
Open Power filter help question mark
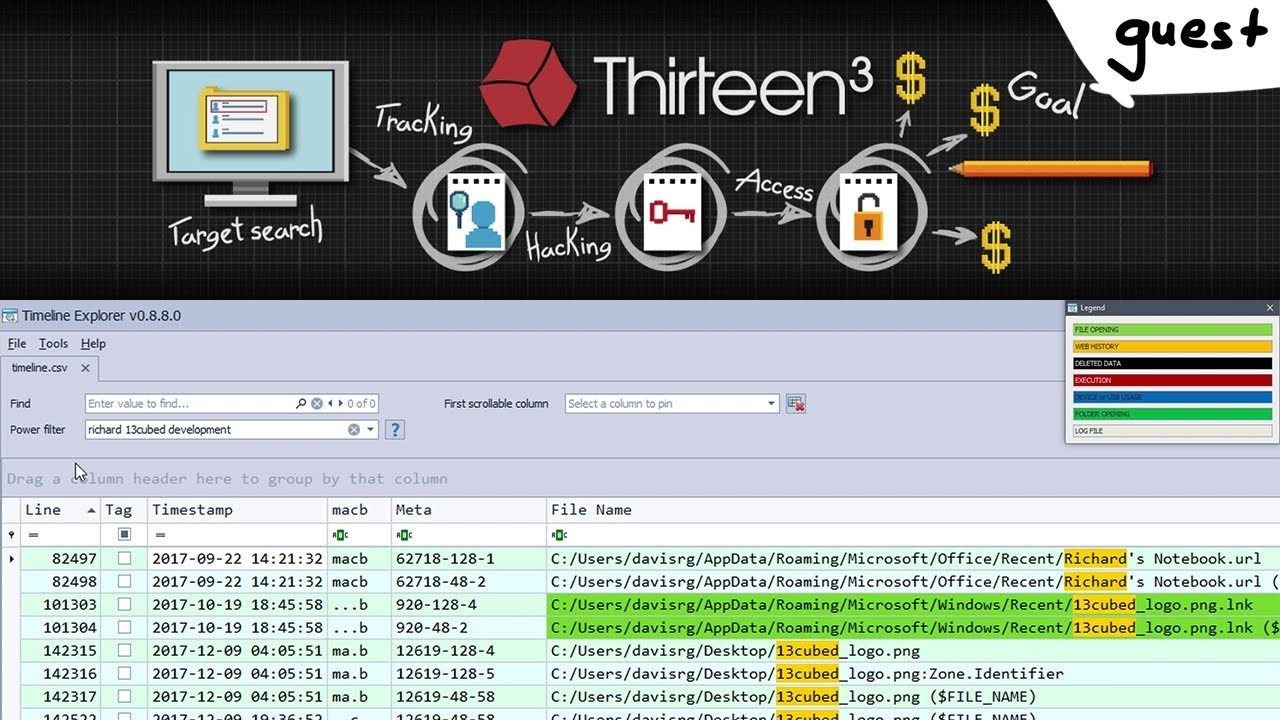[395, 430]
